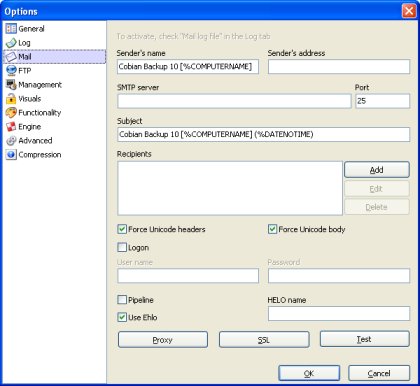
Task: Open the Functionality label in sidebar
Action: [40, 113]
